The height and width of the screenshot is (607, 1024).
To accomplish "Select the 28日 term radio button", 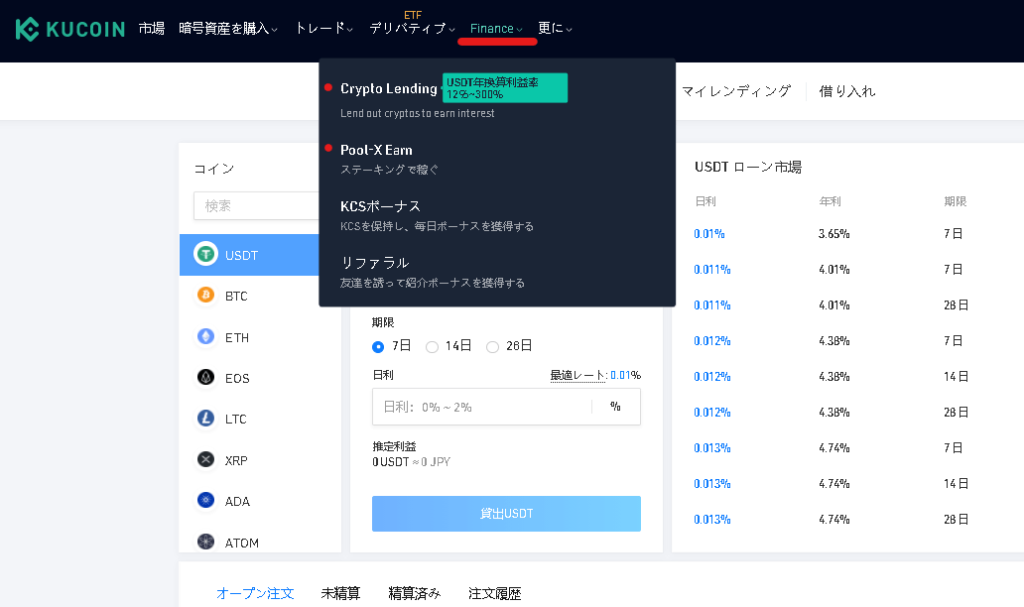I will coord(492,346).
